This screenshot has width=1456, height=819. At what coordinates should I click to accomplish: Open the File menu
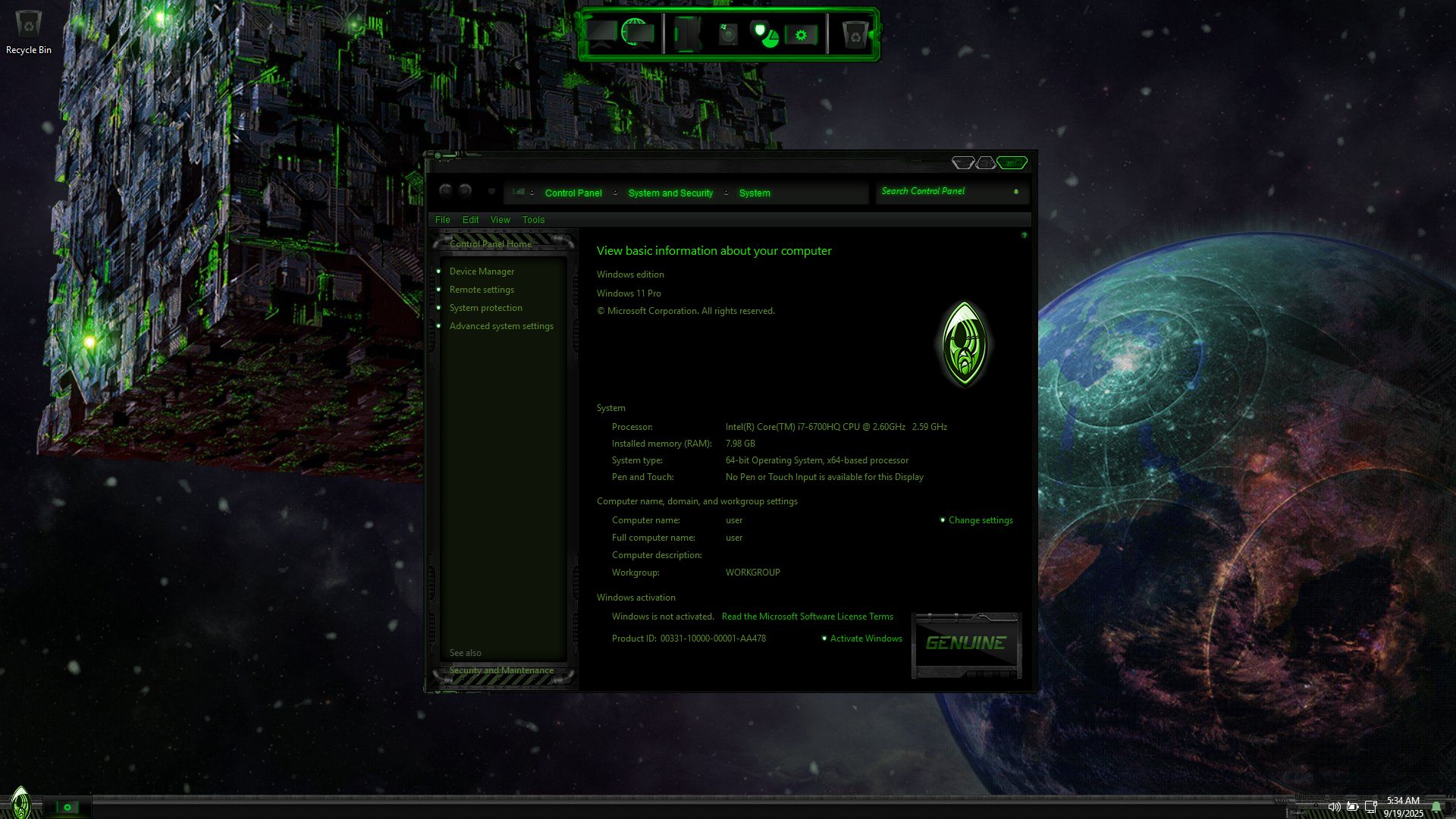click(442, 220)
